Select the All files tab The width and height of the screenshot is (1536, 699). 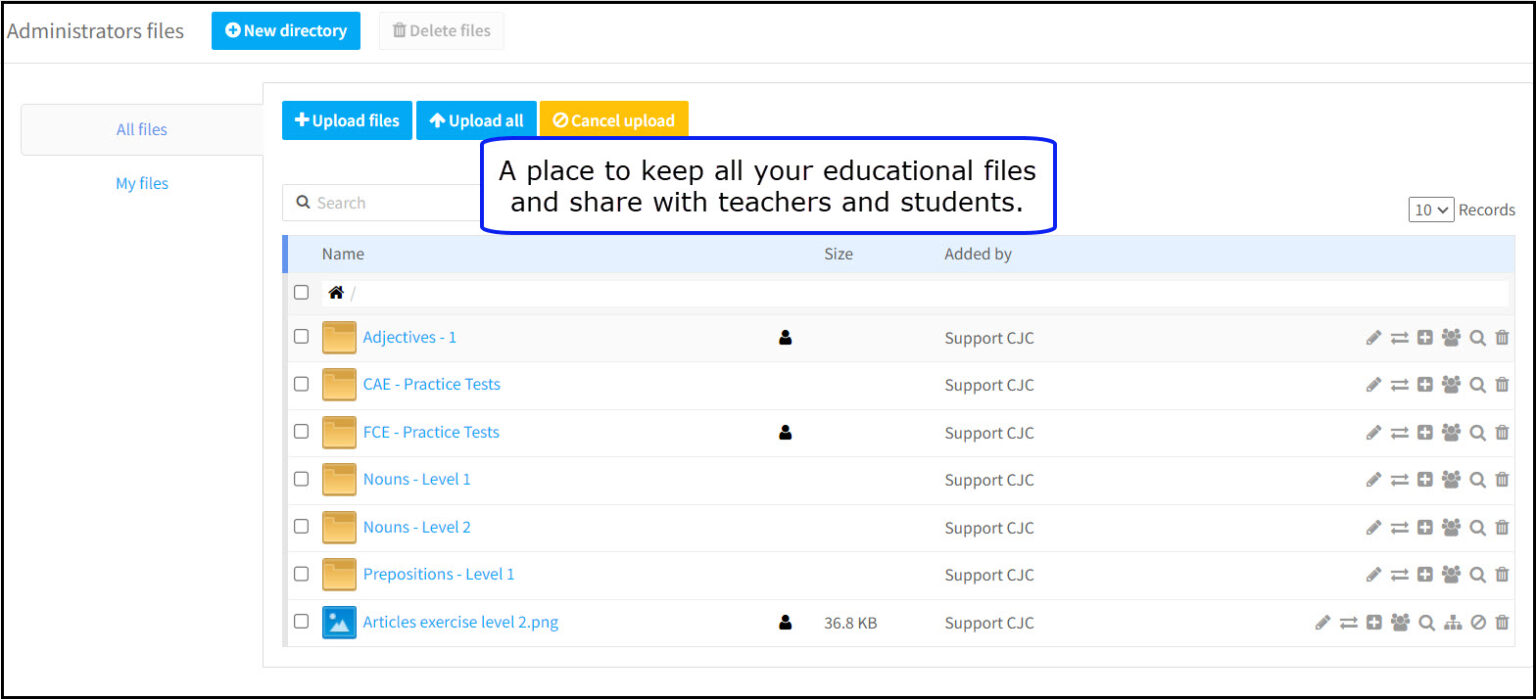click(x=141, y=129)
